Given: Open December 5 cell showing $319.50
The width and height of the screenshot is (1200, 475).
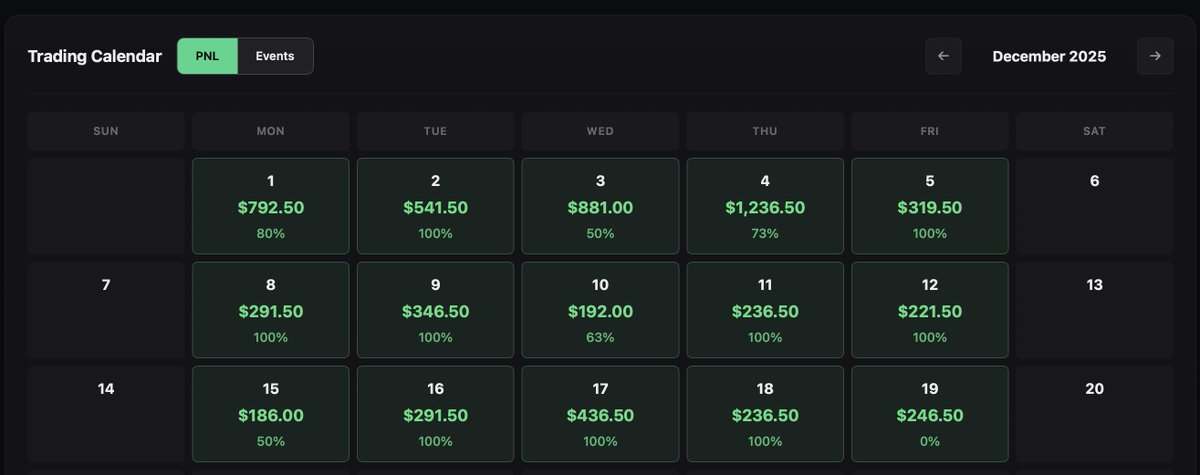Looking at the screenshot, I should click(x=930, y=206).
